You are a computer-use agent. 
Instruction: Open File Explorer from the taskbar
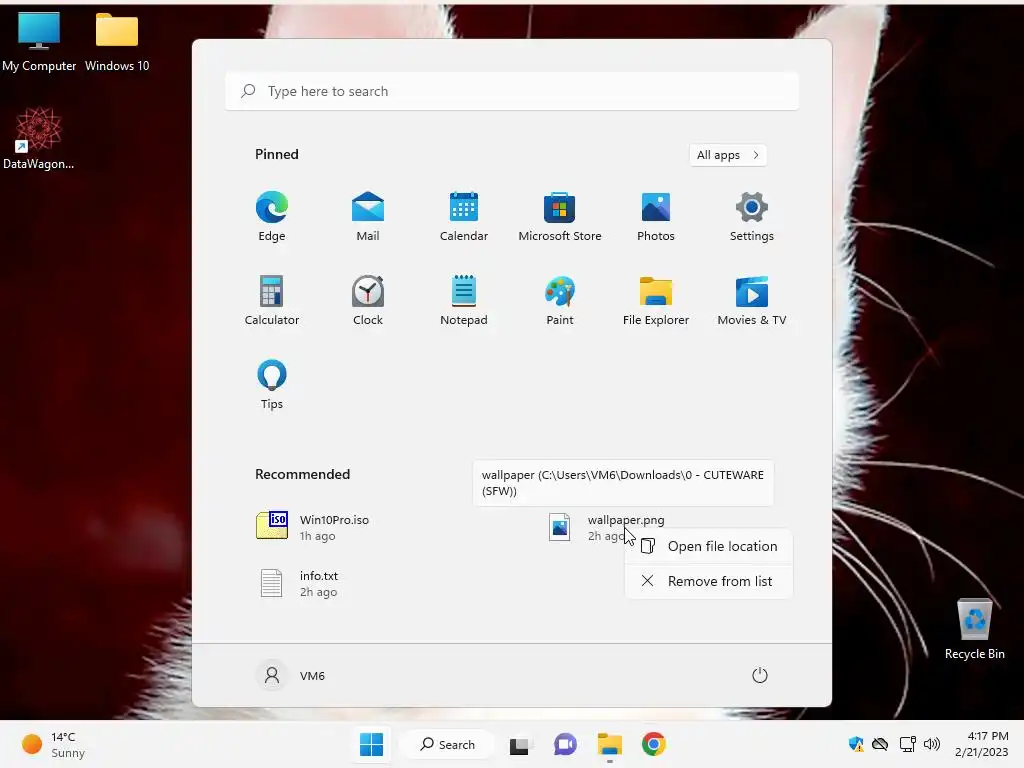tap(609, 744)
